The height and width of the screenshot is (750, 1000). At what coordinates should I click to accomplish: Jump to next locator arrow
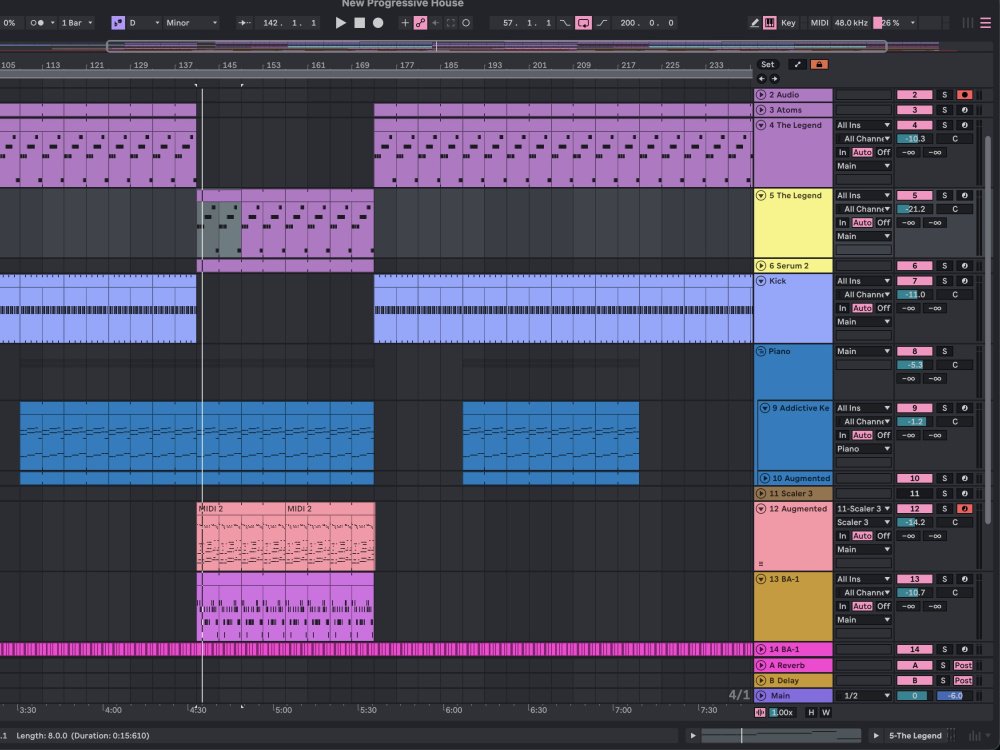tap(774, 78)
